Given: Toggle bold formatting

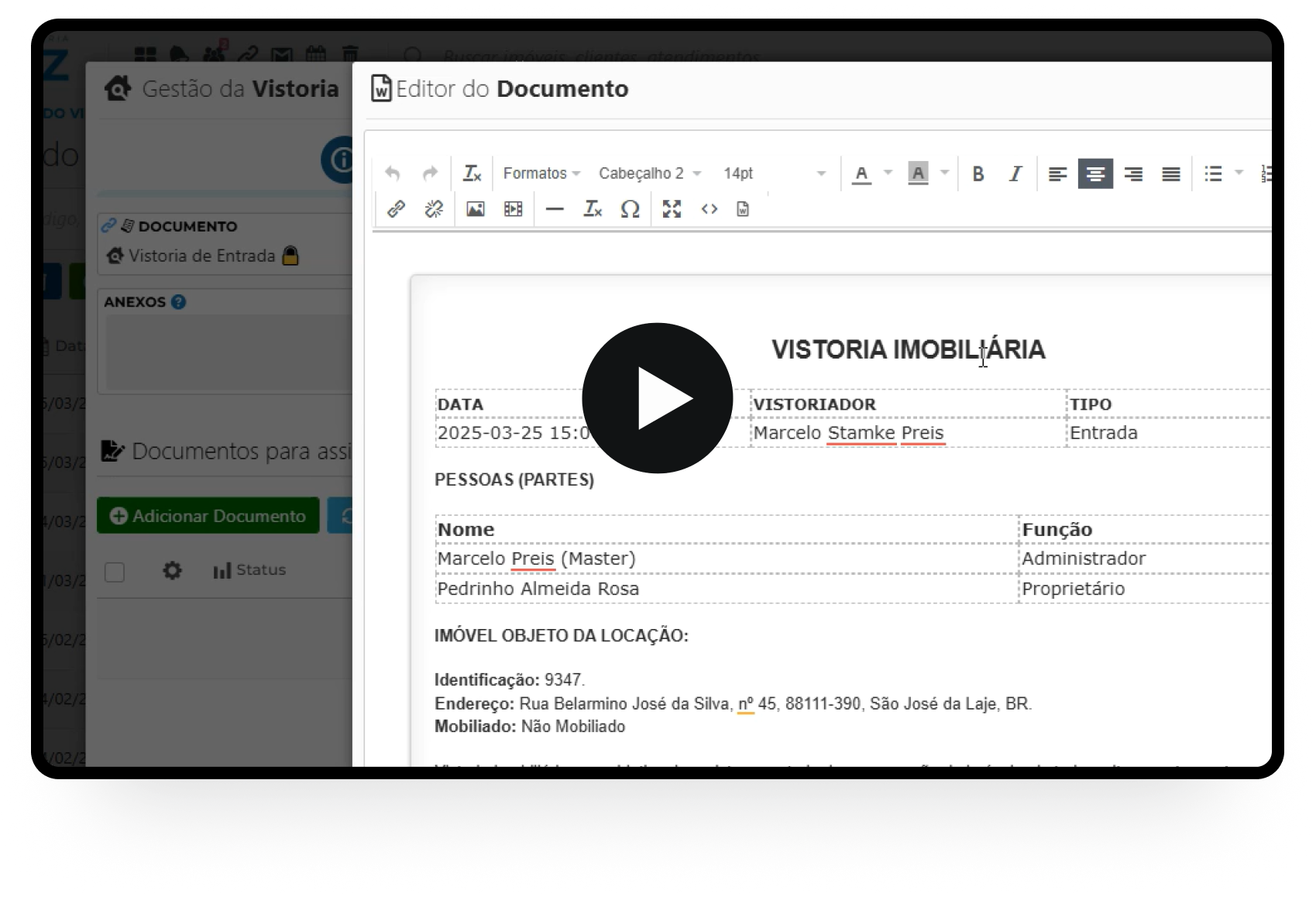Looking at the screenshot, I should (x=978, y=174).
